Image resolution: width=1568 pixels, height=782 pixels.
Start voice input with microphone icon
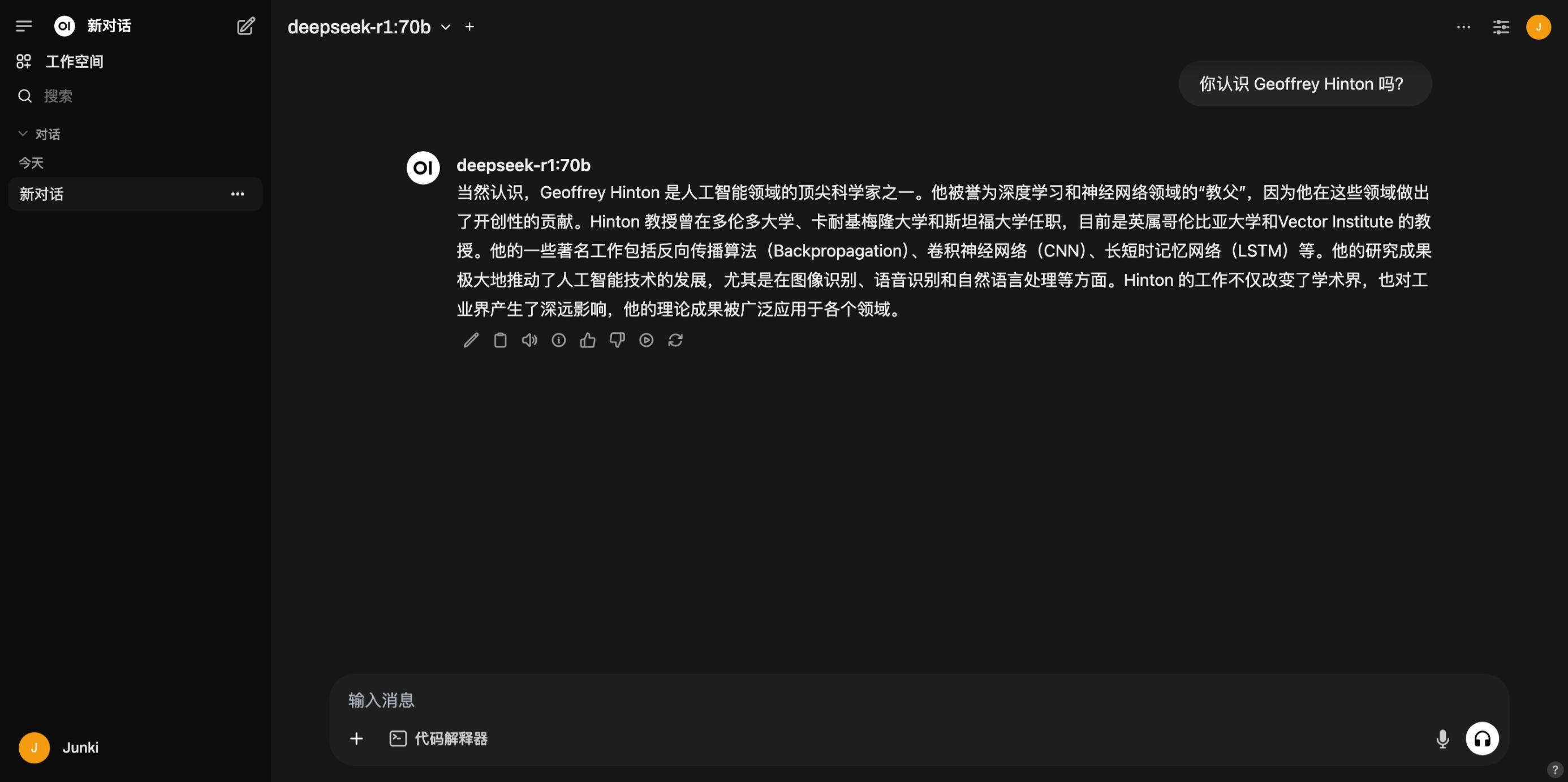[x=1442, y=738]
